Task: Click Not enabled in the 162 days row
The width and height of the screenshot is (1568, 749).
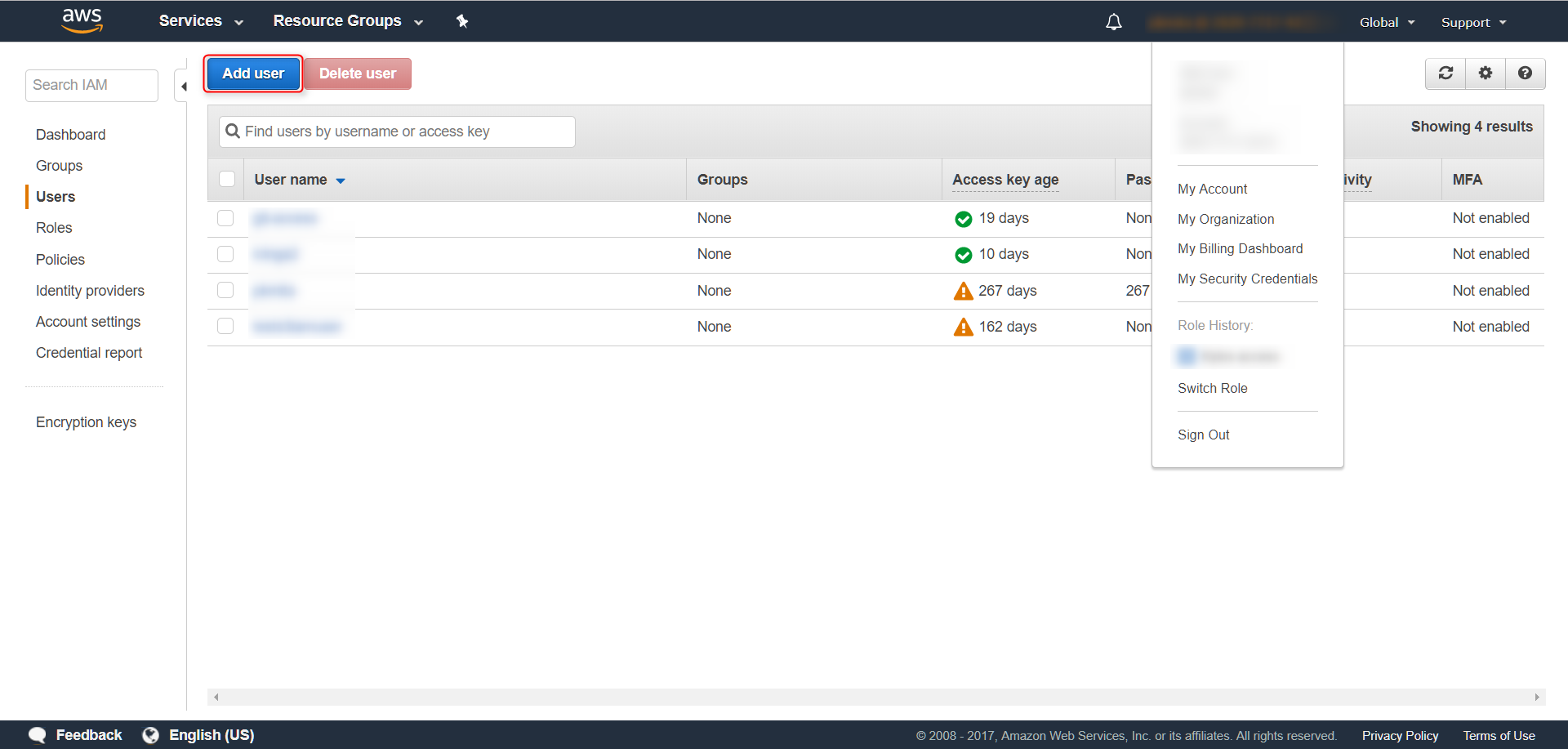Action: pyautogui.click(x=1490, y=327)
